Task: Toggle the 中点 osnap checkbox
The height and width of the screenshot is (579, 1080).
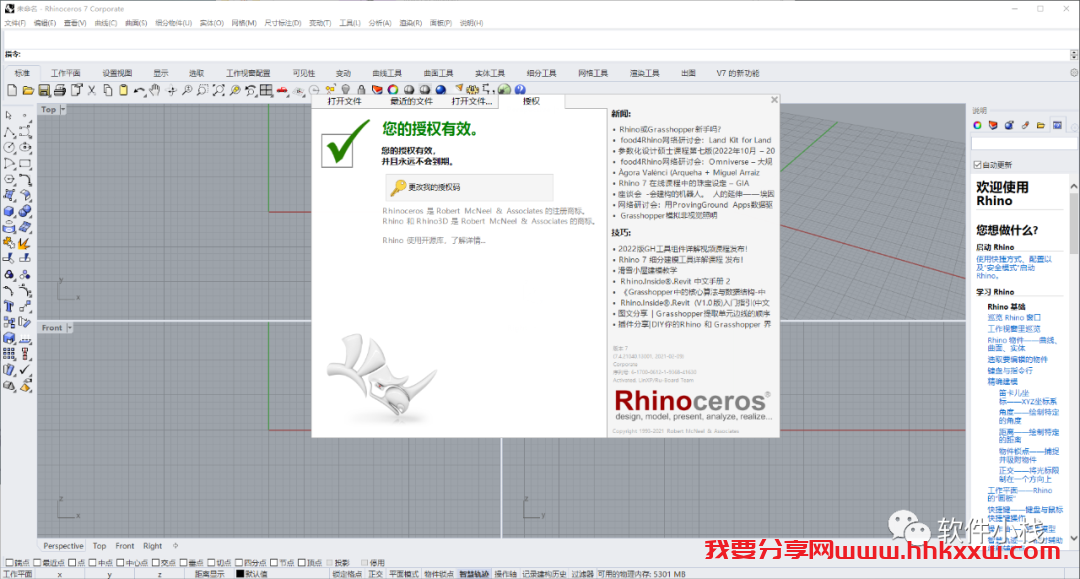Action: (x=92, y=562)
